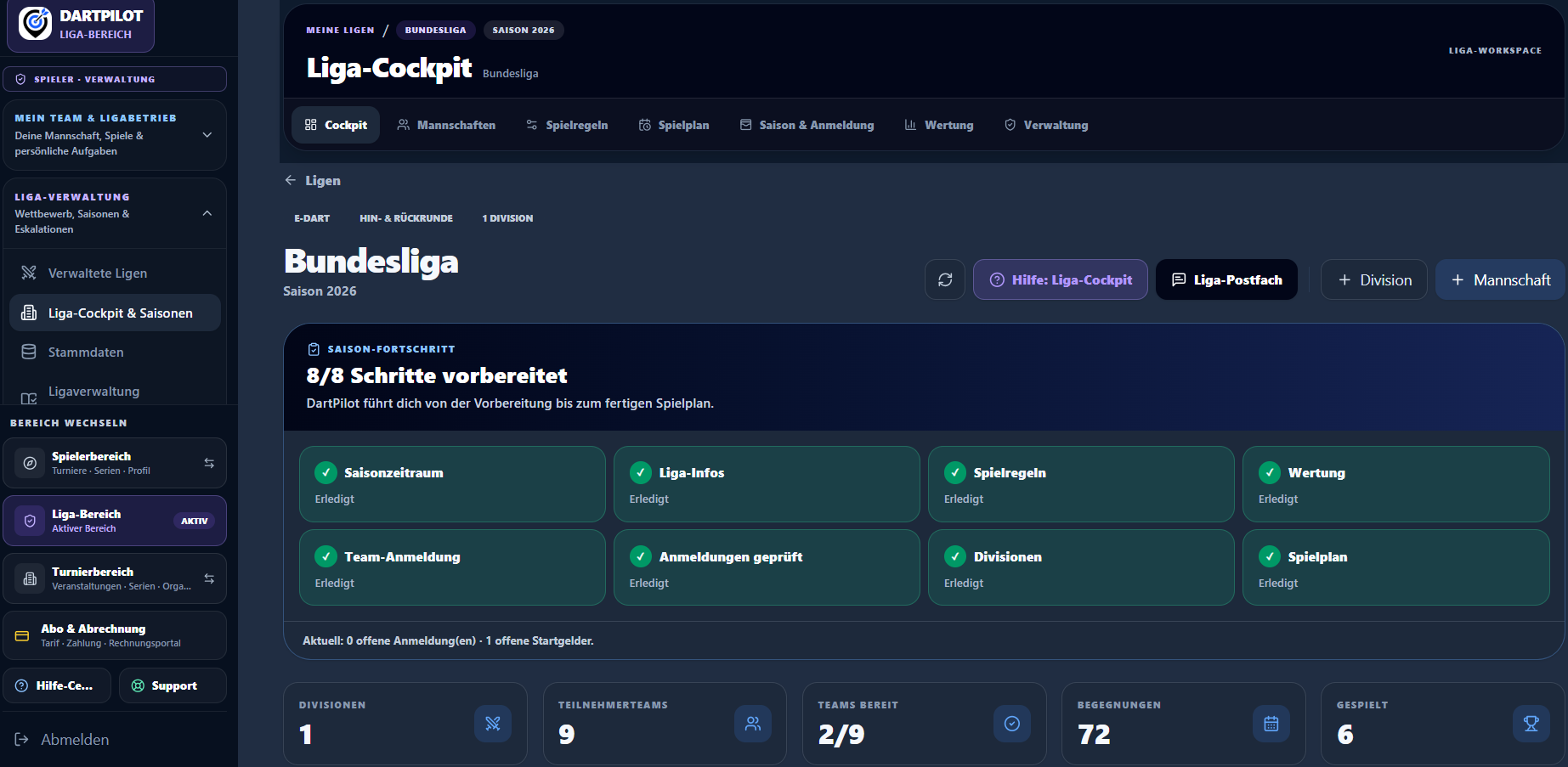Click the green check icon on Spielregeln step

[955, 472]
